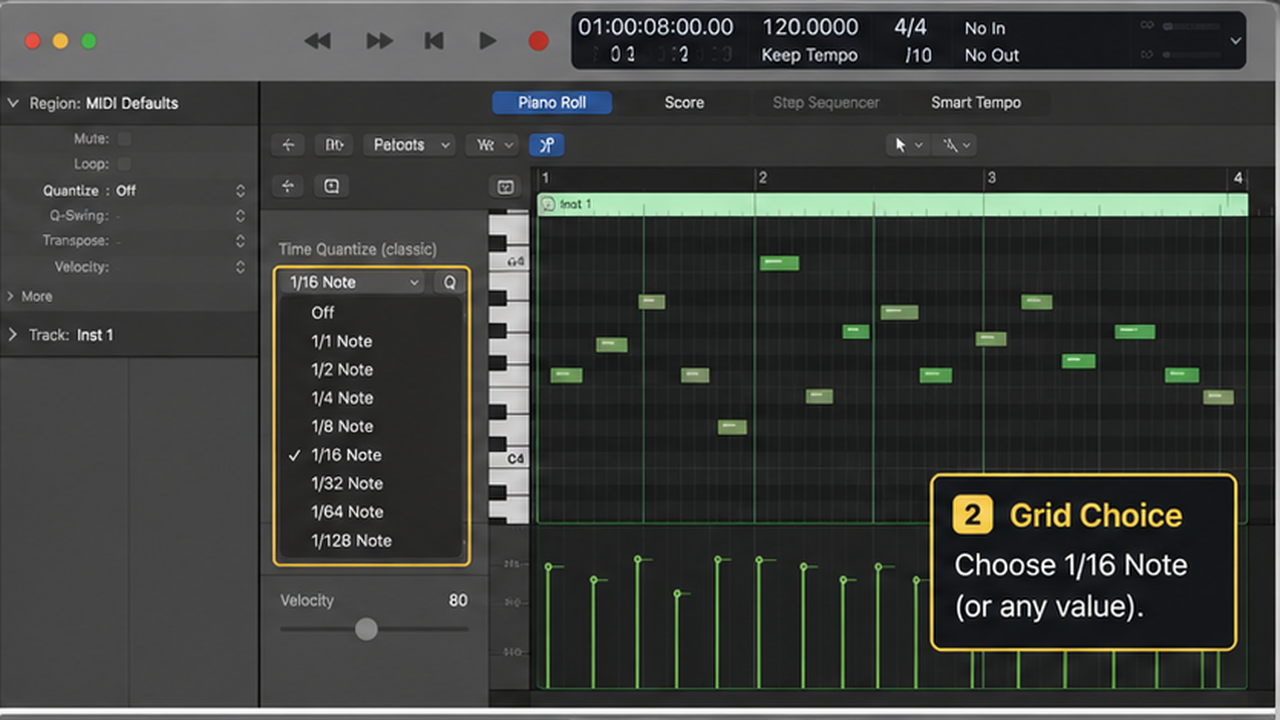Expand the LCD display chevron
1280x720 pixels.
1236,41
